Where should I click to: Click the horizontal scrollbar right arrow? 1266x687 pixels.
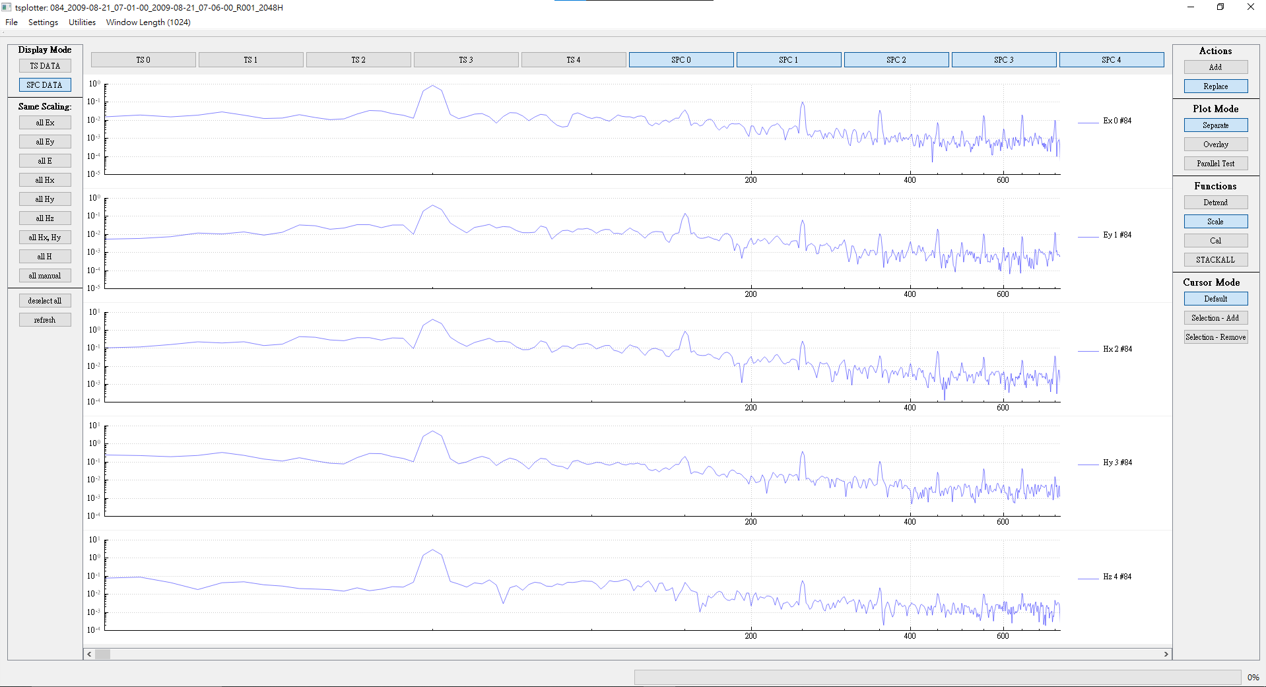(x=1166, y=654)
